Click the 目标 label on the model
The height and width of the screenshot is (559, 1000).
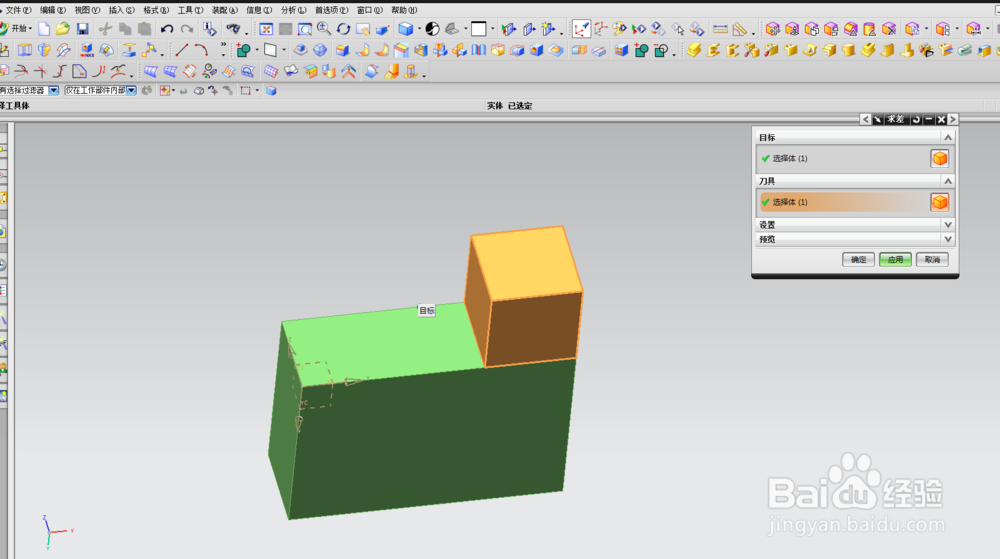[427, 310]
